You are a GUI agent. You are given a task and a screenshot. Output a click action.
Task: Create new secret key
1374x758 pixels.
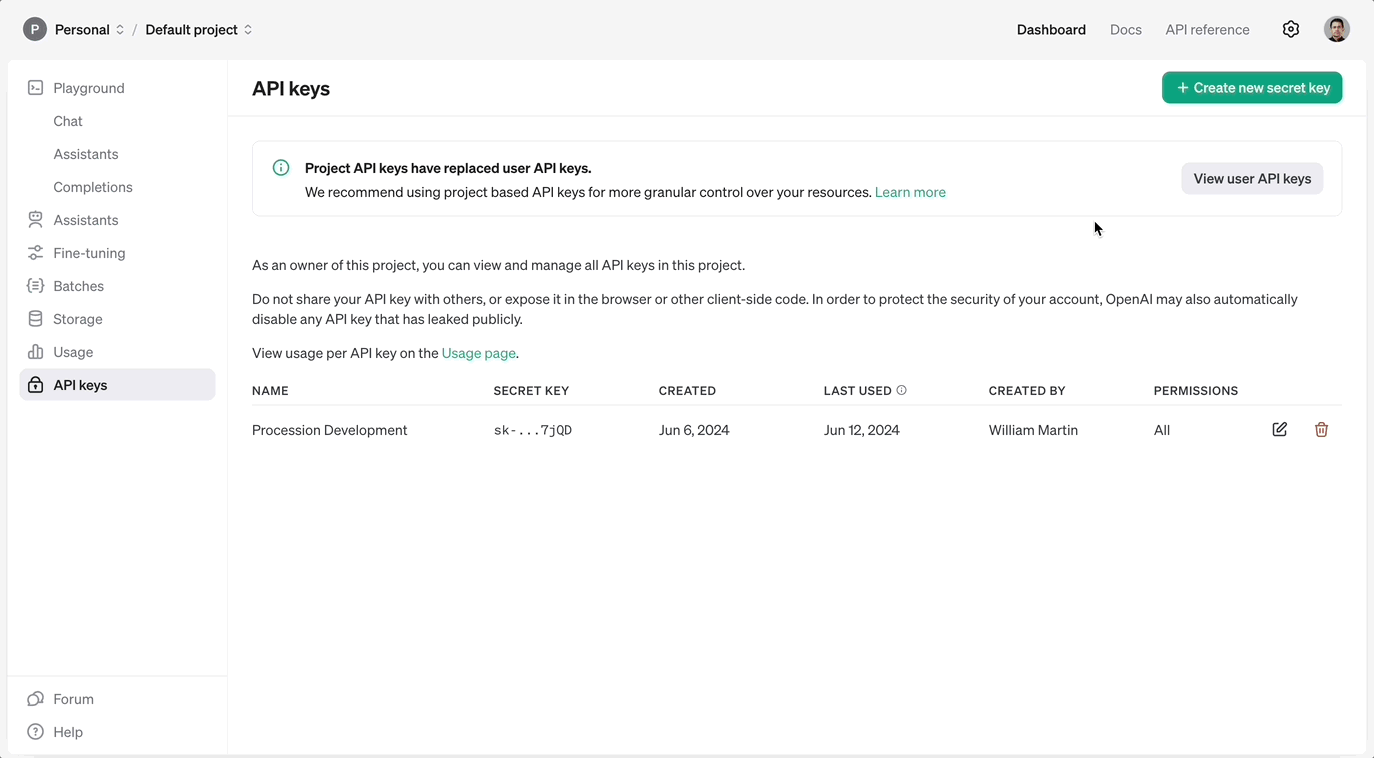coord(1252,88)
